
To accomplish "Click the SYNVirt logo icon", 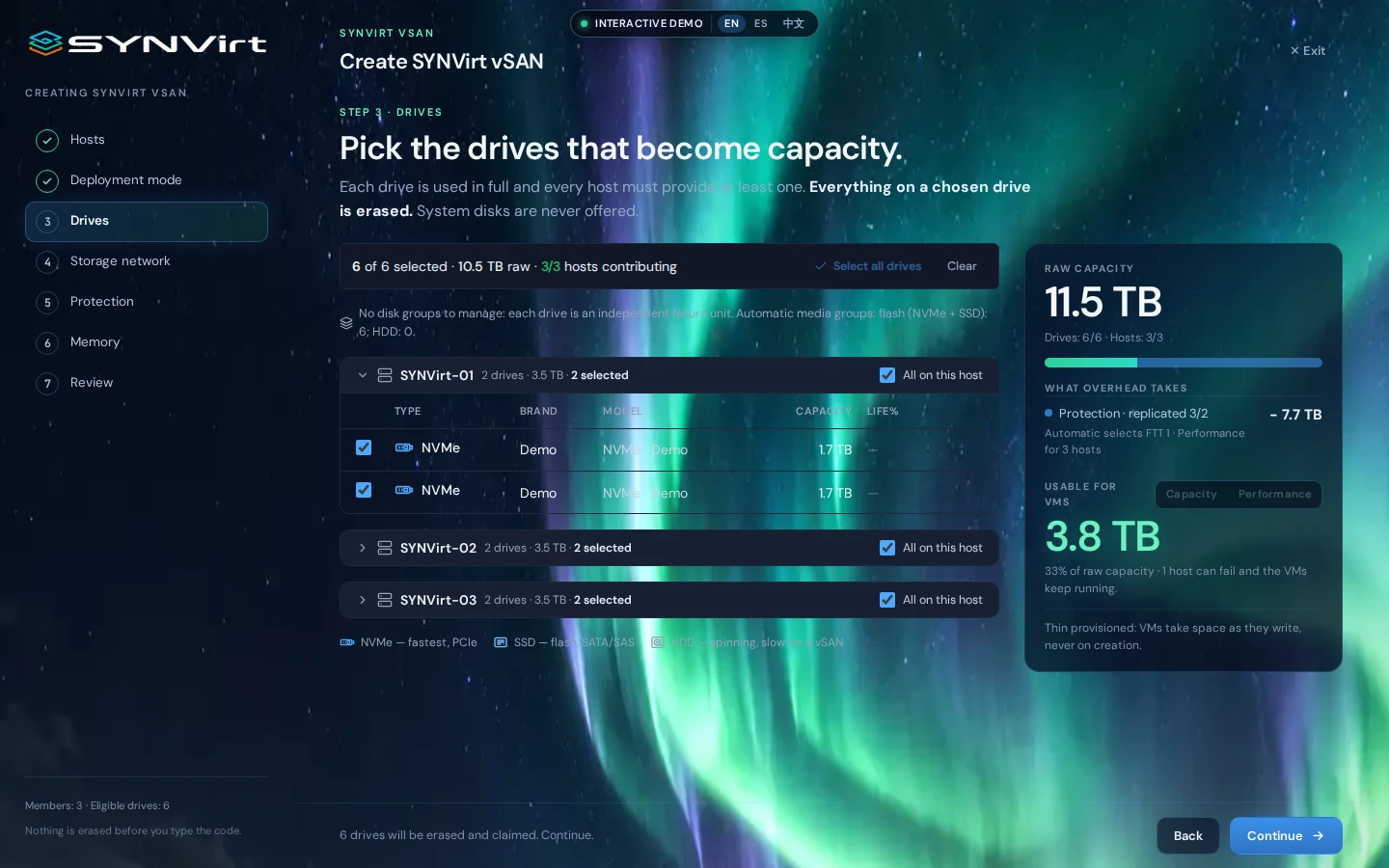I will 45,43.
